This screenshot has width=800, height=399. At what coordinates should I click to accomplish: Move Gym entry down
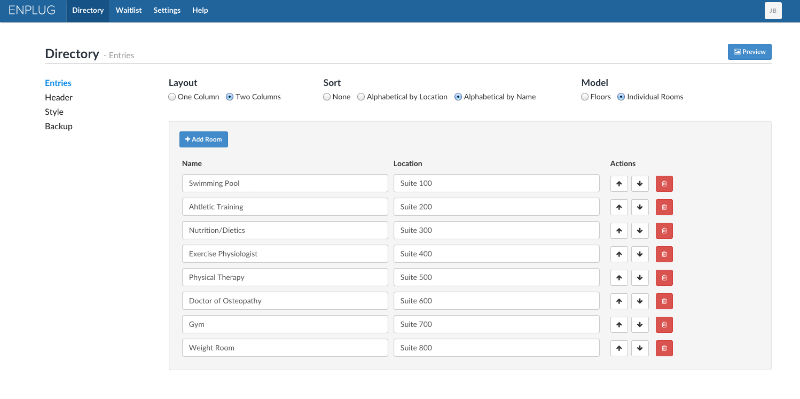tap(640, 325)
